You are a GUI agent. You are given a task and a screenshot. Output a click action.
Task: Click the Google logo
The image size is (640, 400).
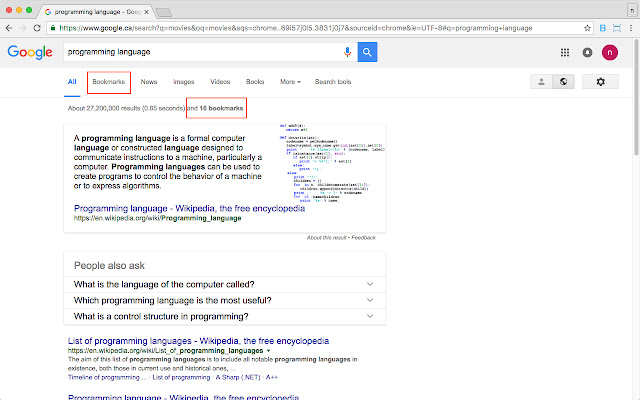tap(30, 52)
